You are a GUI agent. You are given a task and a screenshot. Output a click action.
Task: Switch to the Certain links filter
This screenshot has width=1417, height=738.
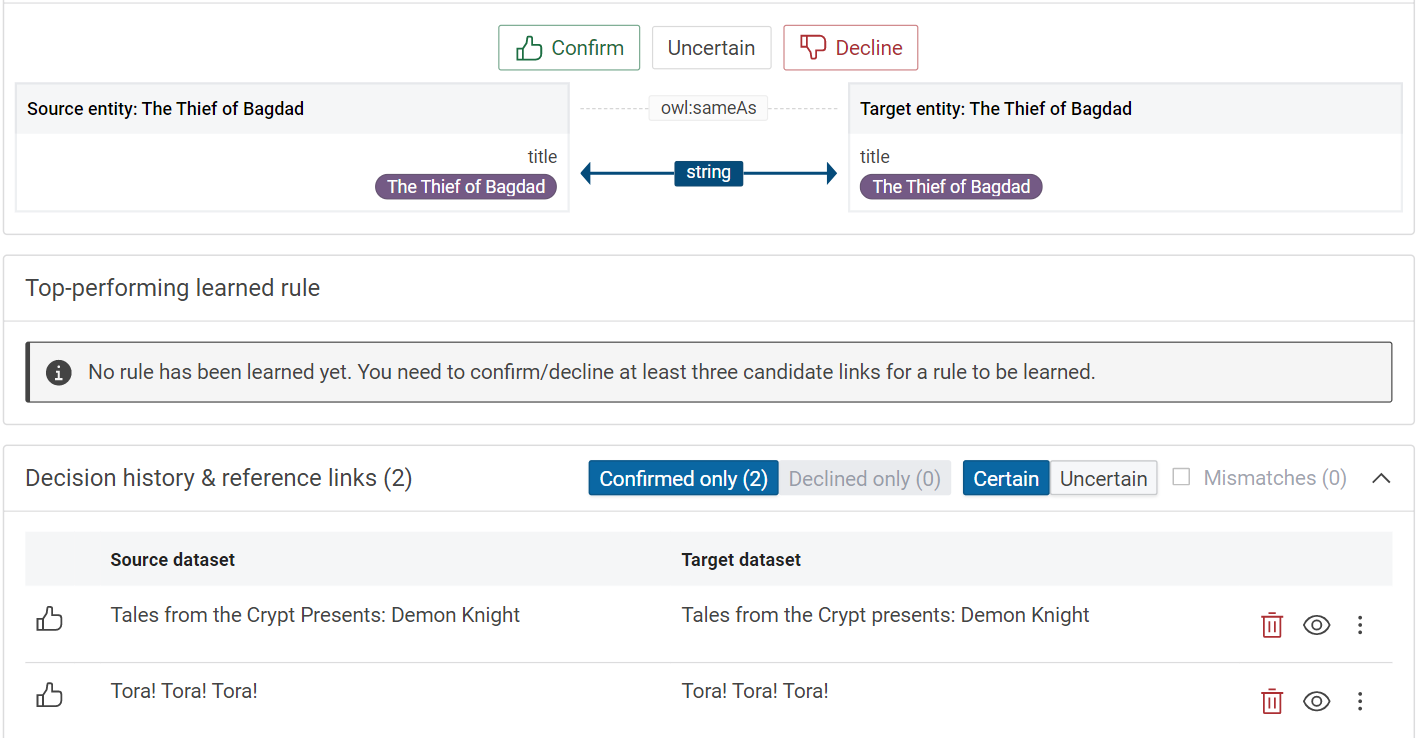click(1005, 478)
